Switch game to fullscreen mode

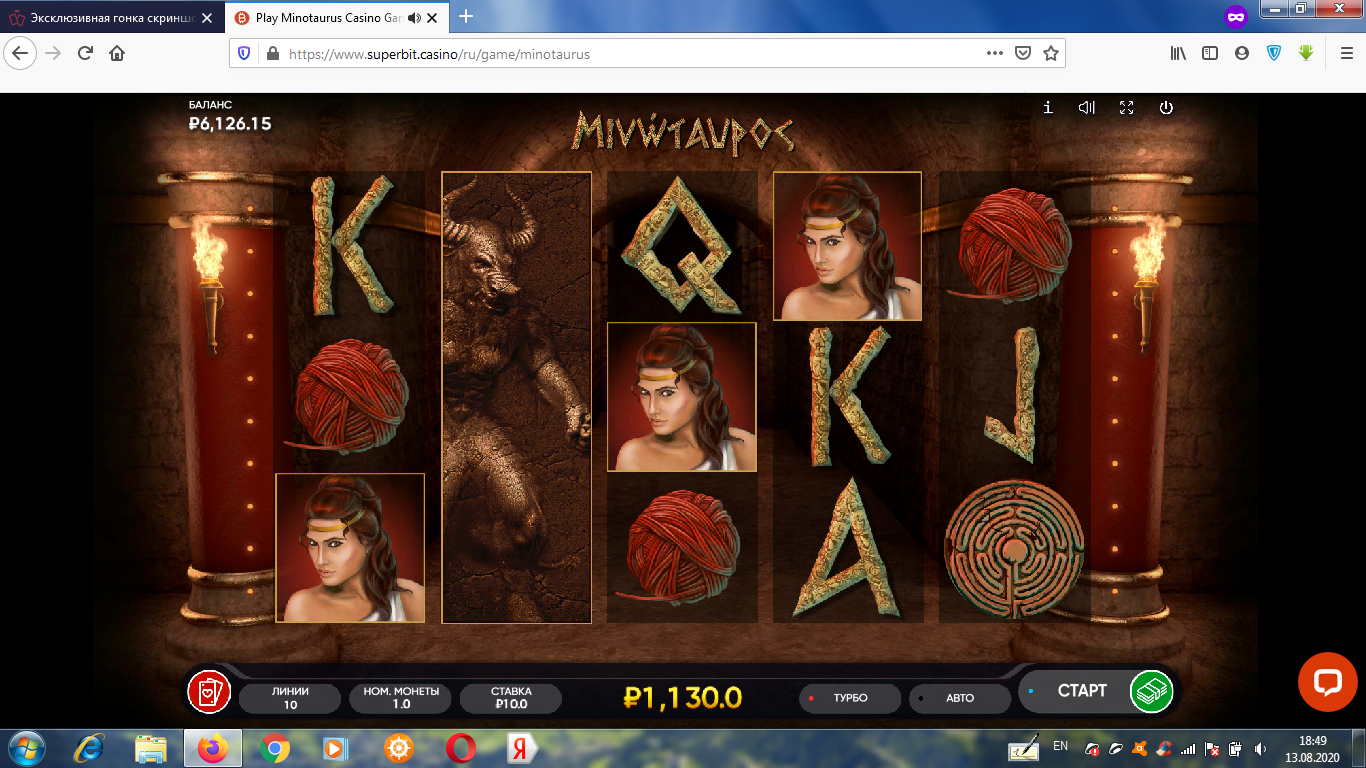pyautogui.click(x=1126, y=108)
